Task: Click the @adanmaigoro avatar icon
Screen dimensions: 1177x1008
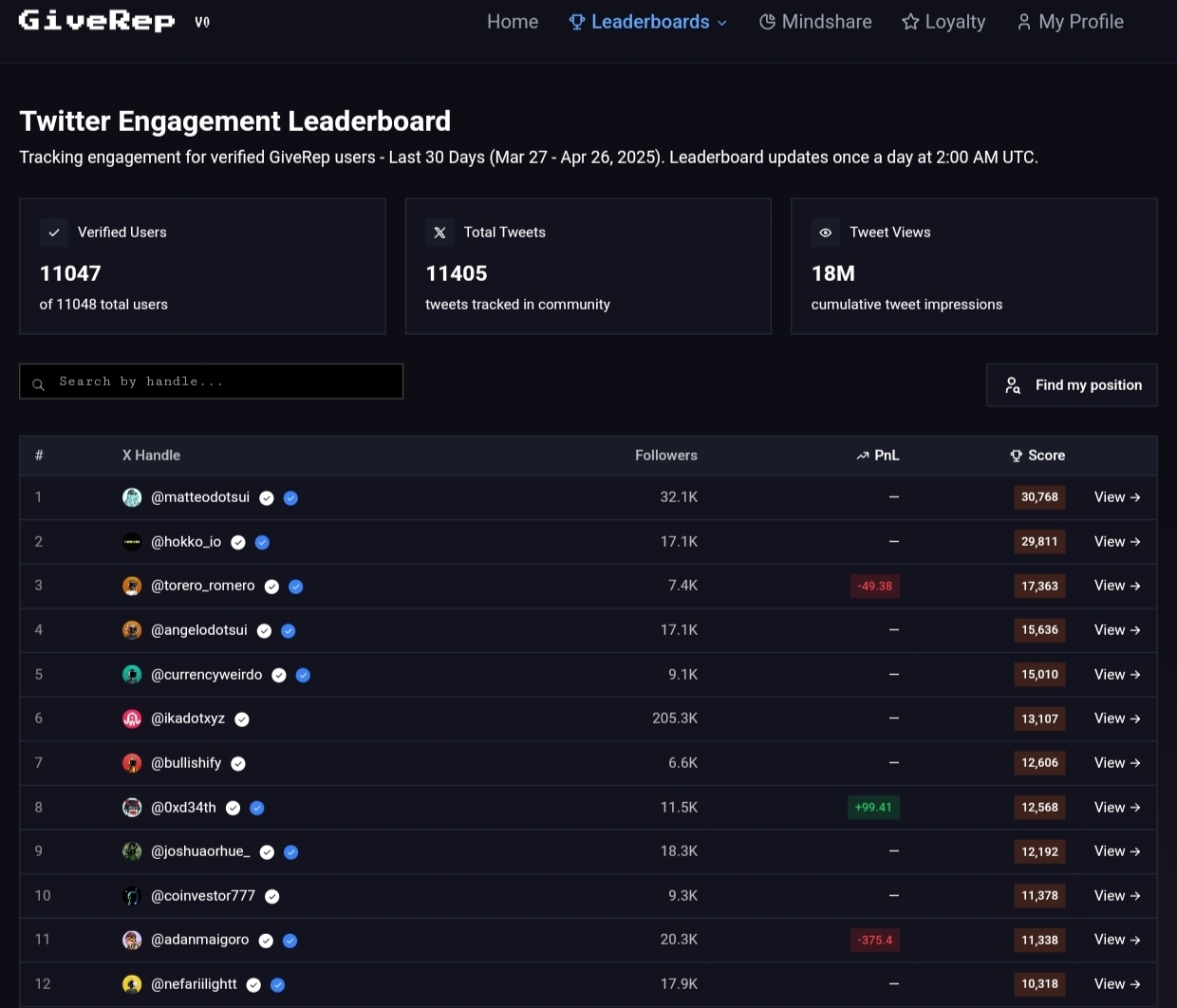Action: click(x=132, y=940)
